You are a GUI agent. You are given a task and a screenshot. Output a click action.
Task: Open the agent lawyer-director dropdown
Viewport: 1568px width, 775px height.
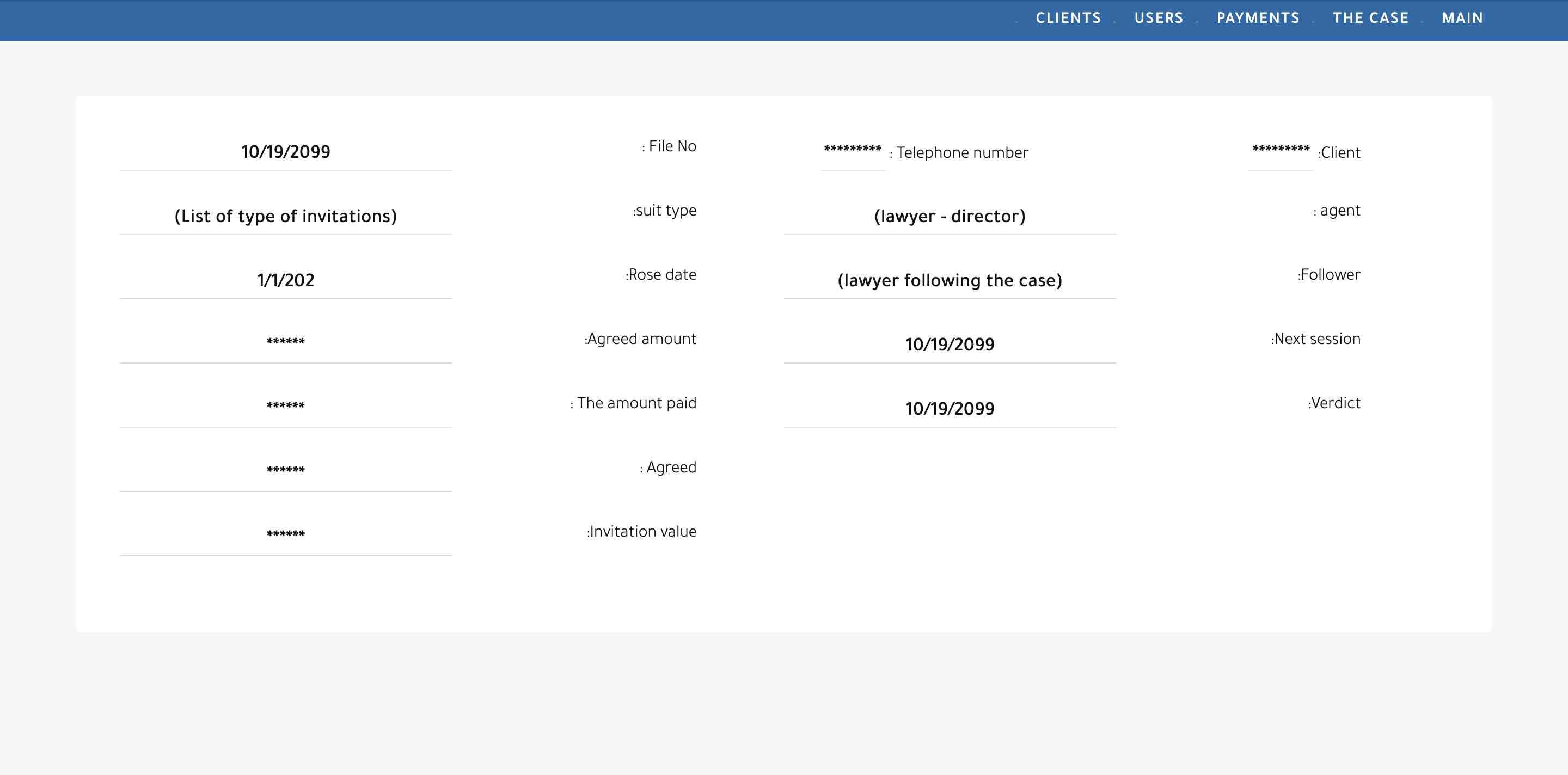click(950, 216)
